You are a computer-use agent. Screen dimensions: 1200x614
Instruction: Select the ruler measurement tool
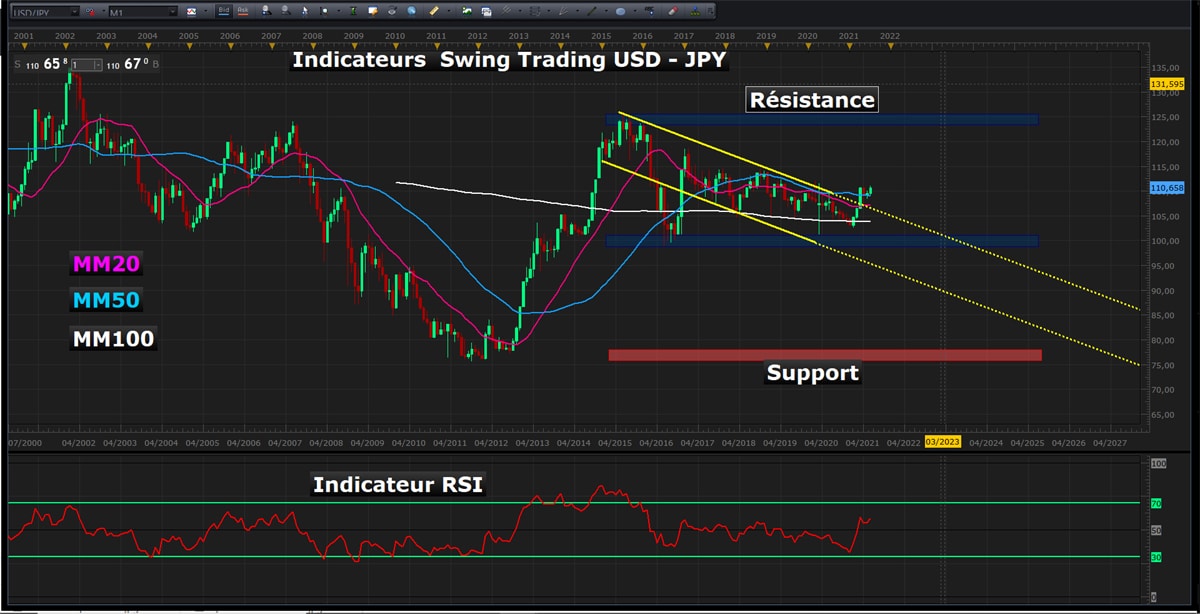point(434,12)
